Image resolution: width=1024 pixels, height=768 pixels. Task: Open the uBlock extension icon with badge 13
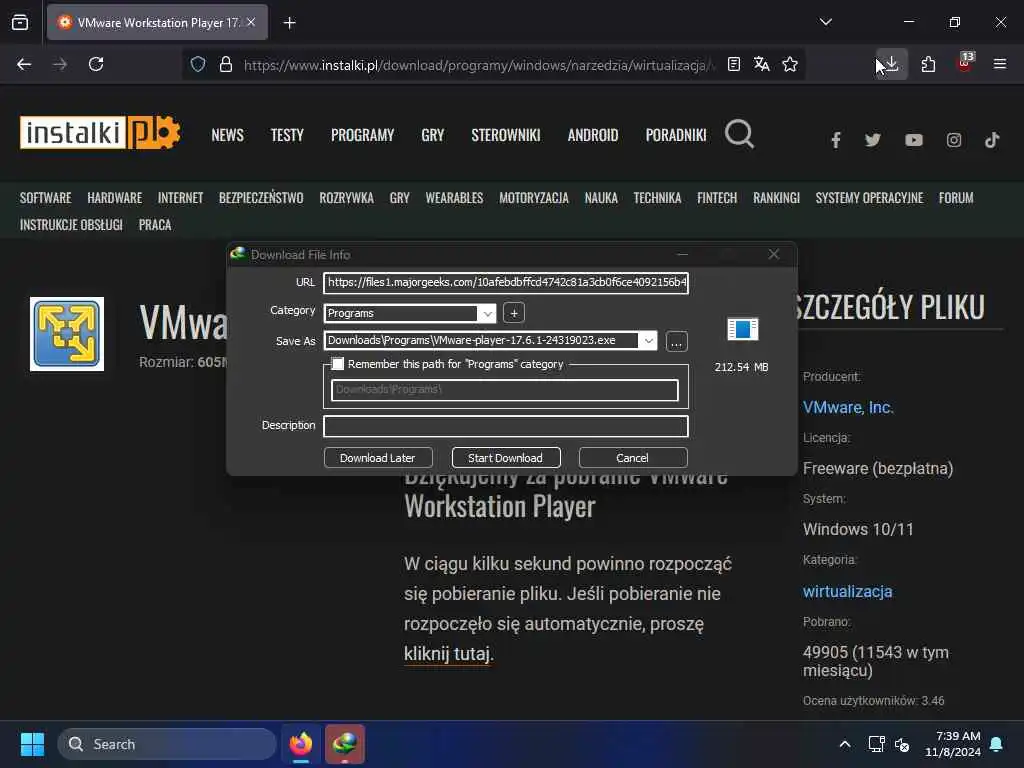965,63
